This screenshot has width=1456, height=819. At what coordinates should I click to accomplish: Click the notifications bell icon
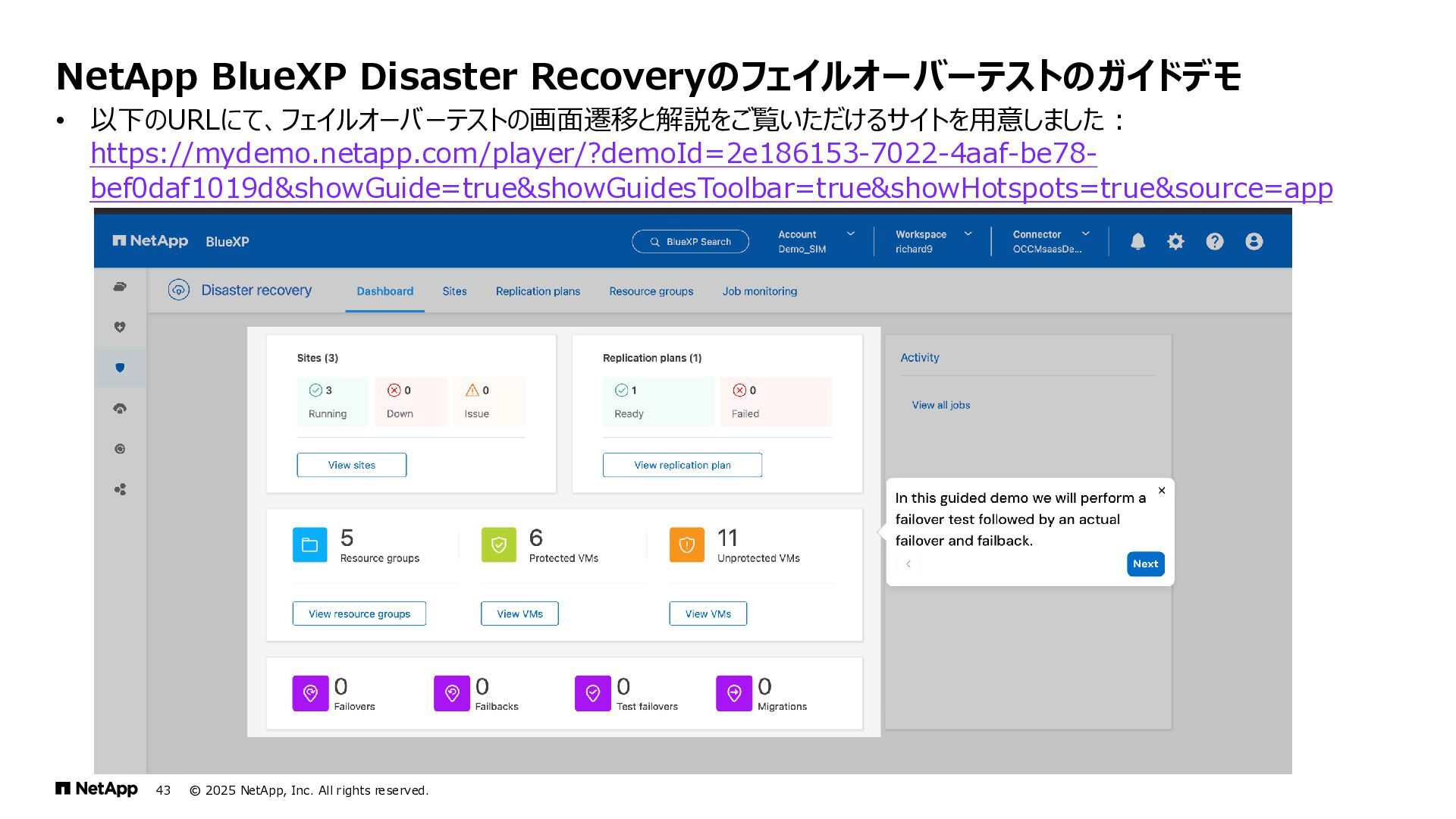coord(1137,241)
